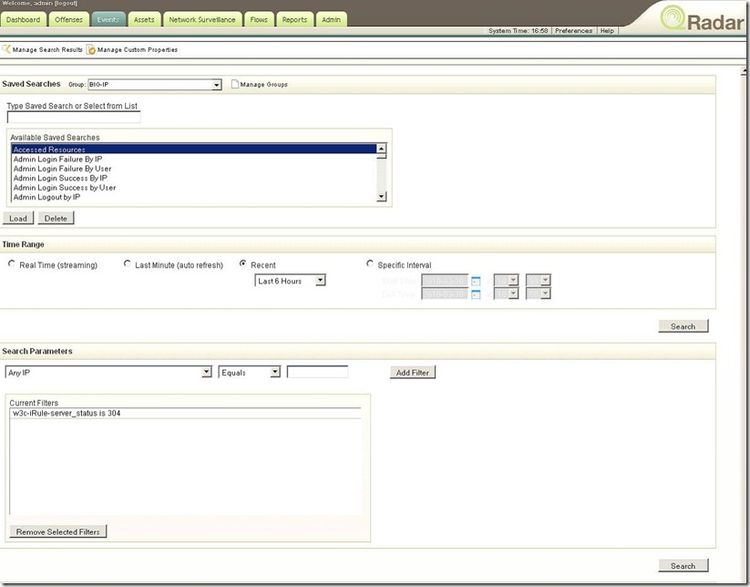Image resolution: width=750 pixels, height=587 pixels.
Task: Expand the Last 6 Hours dropdown
Action: point(290,281)
